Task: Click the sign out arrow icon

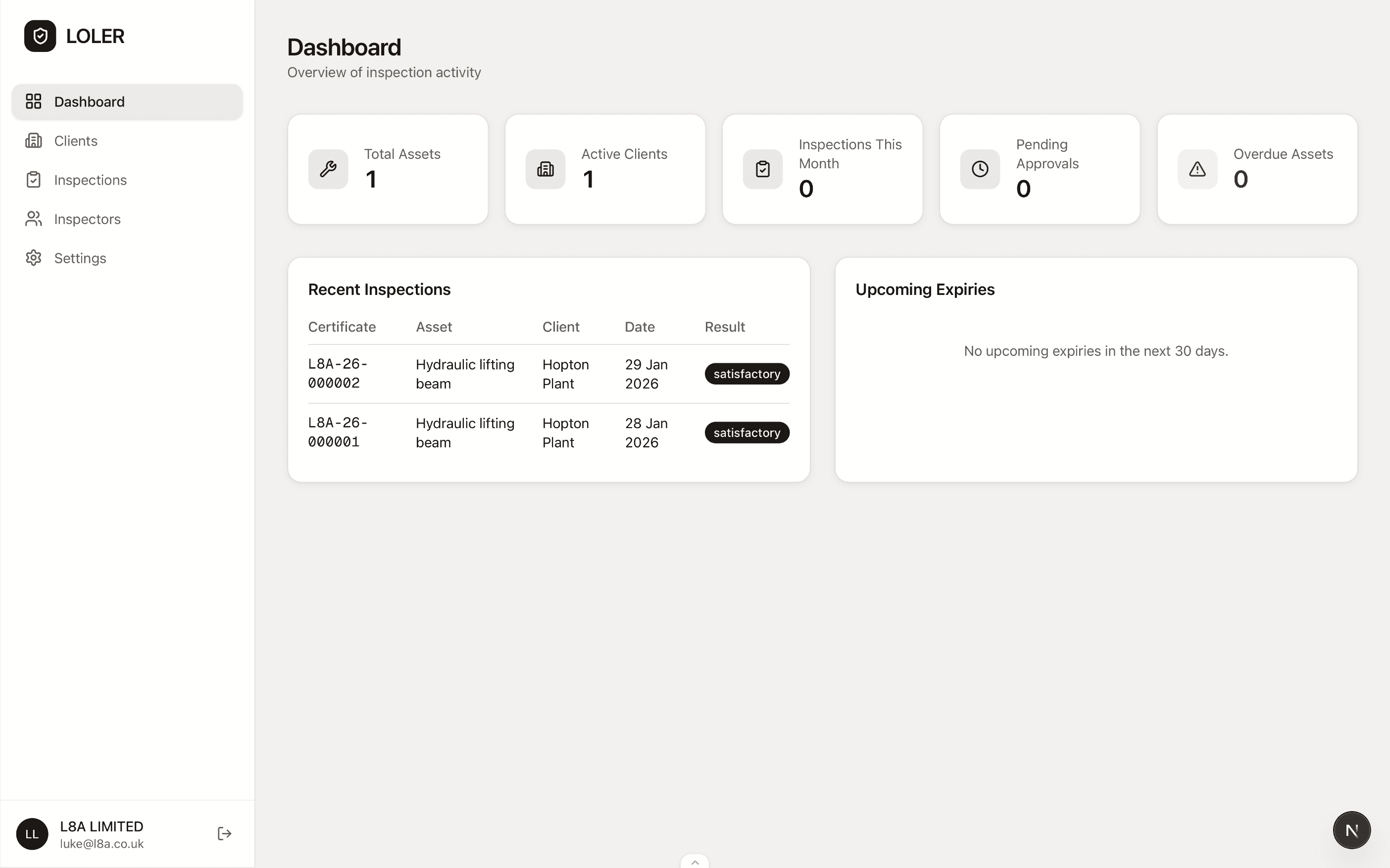Action: (225, 833)
